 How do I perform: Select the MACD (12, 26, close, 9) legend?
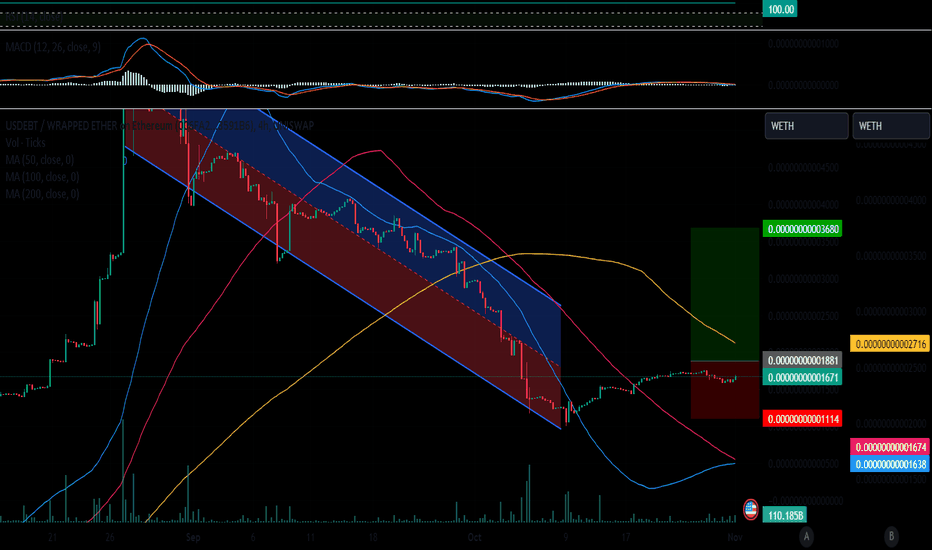53,47
